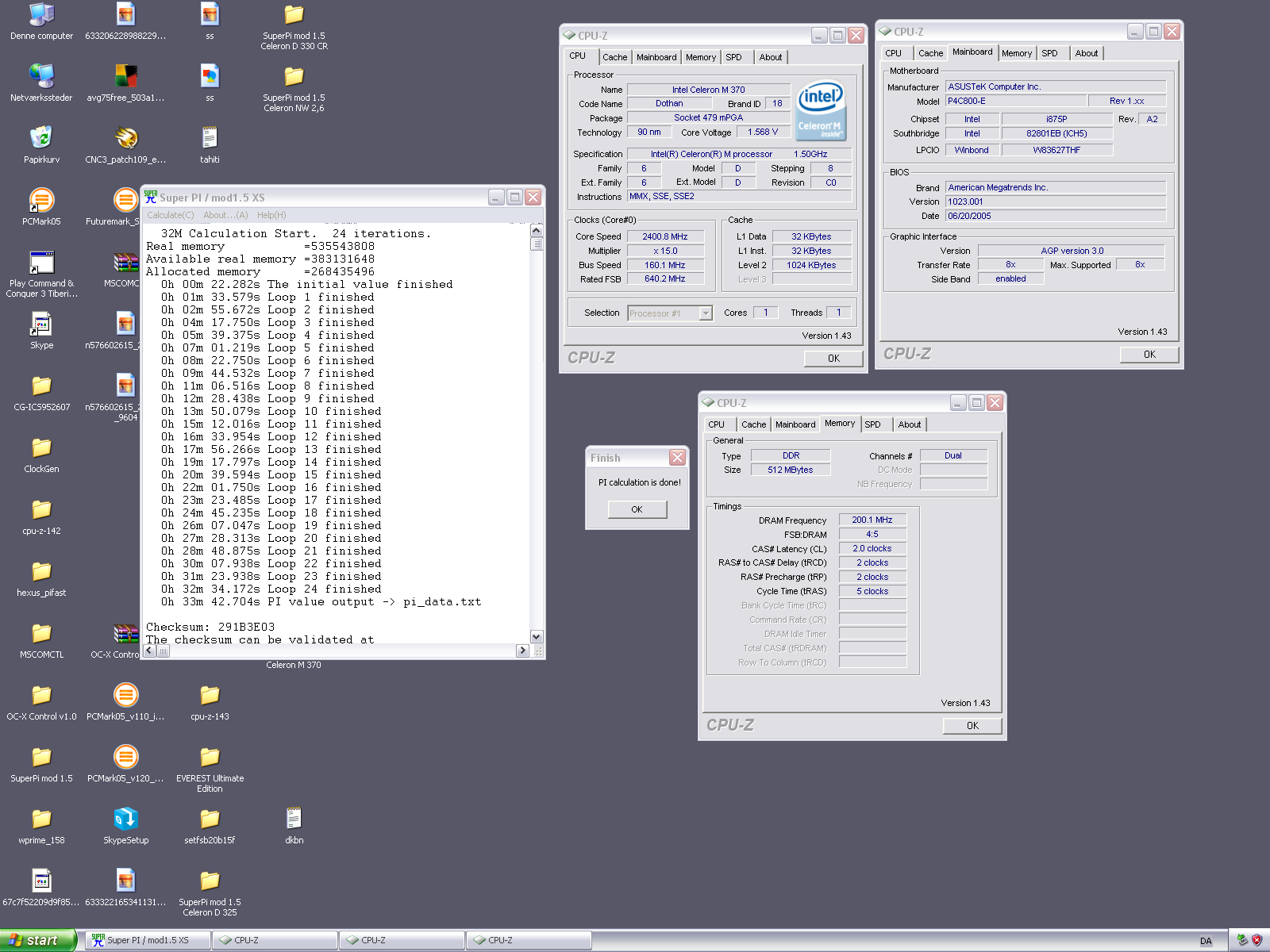Screen dimensions: 1270x952
Task: Open the Calculate(C) menu in Super PI
Action: (x=170, y=215)
